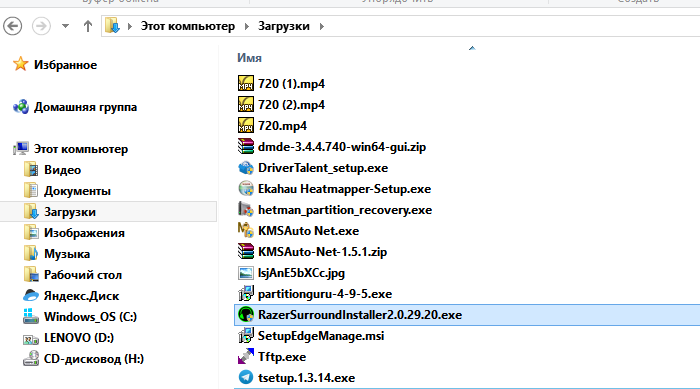The image size is (700, 389).
Task: Click the partitionguru-4-9-5.exe installer icon
Action: 246,293
